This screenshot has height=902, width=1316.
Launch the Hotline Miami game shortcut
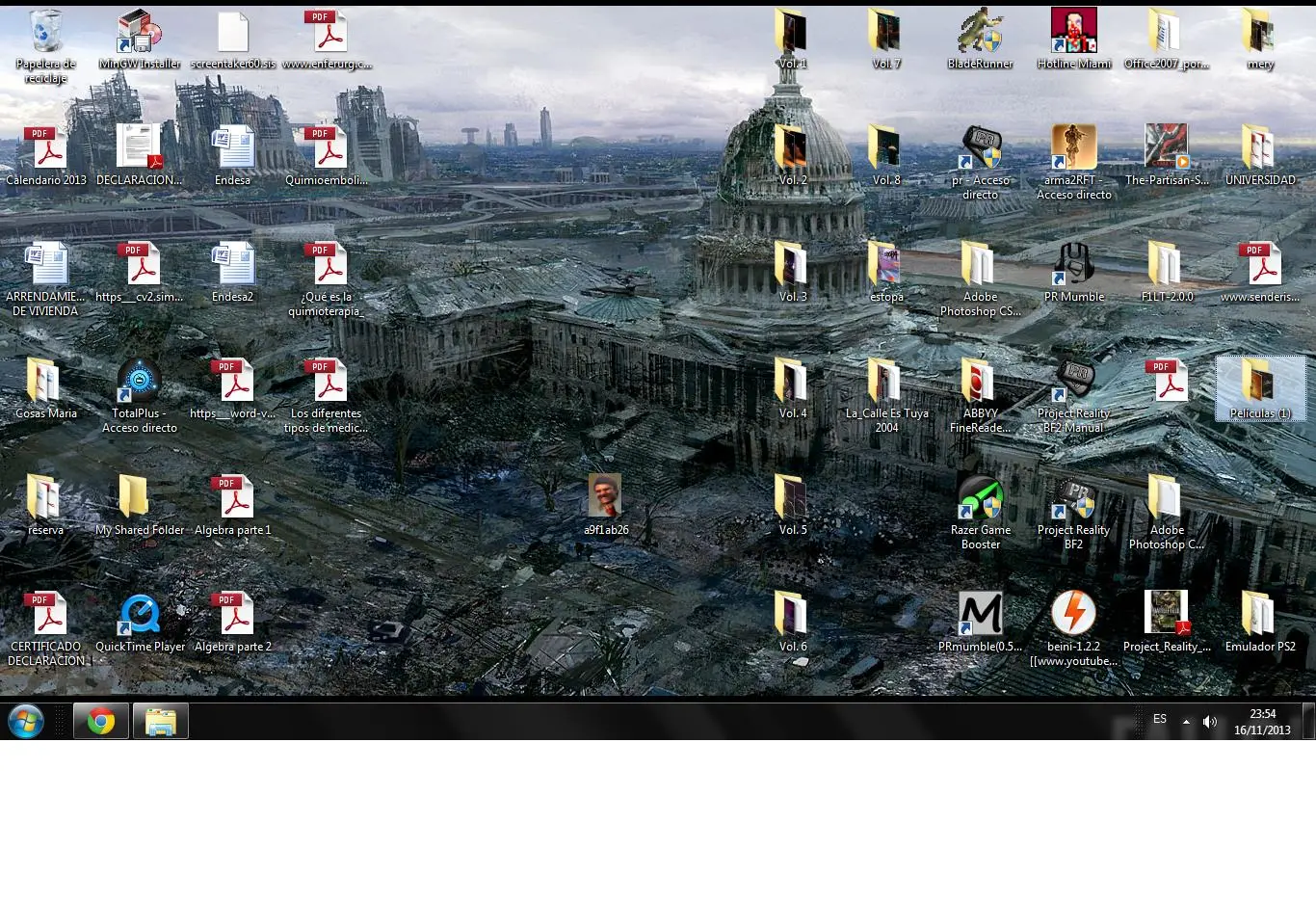(1074, 40)
